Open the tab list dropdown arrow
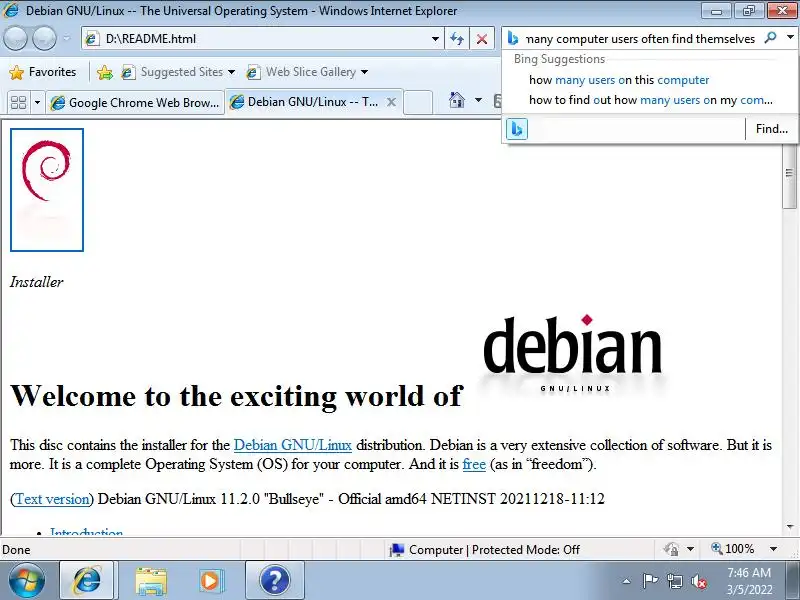 tap(37, 102)
